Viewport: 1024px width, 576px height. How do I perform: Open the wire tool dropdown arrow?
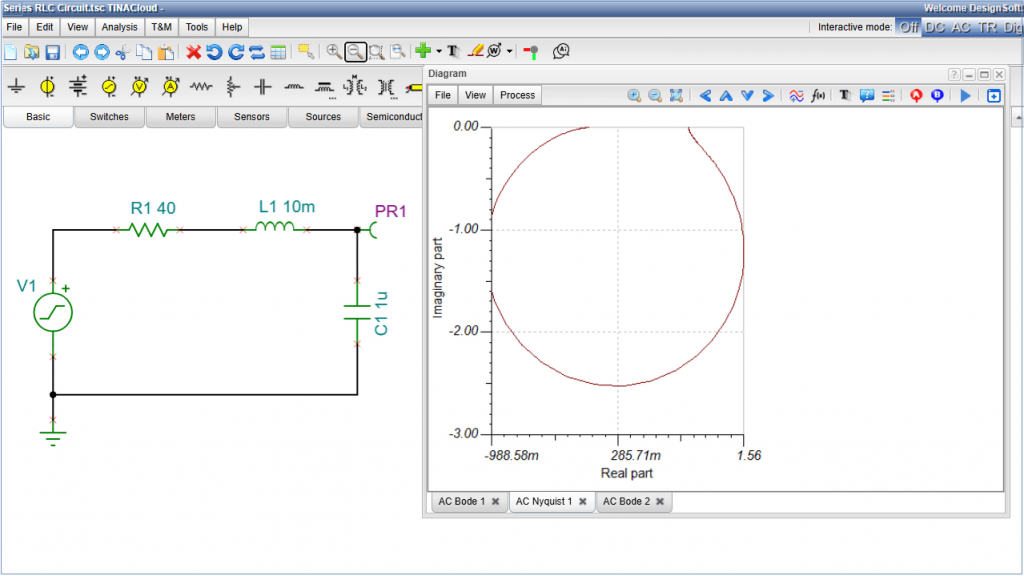pyautogui.click(x=510, y=51)
